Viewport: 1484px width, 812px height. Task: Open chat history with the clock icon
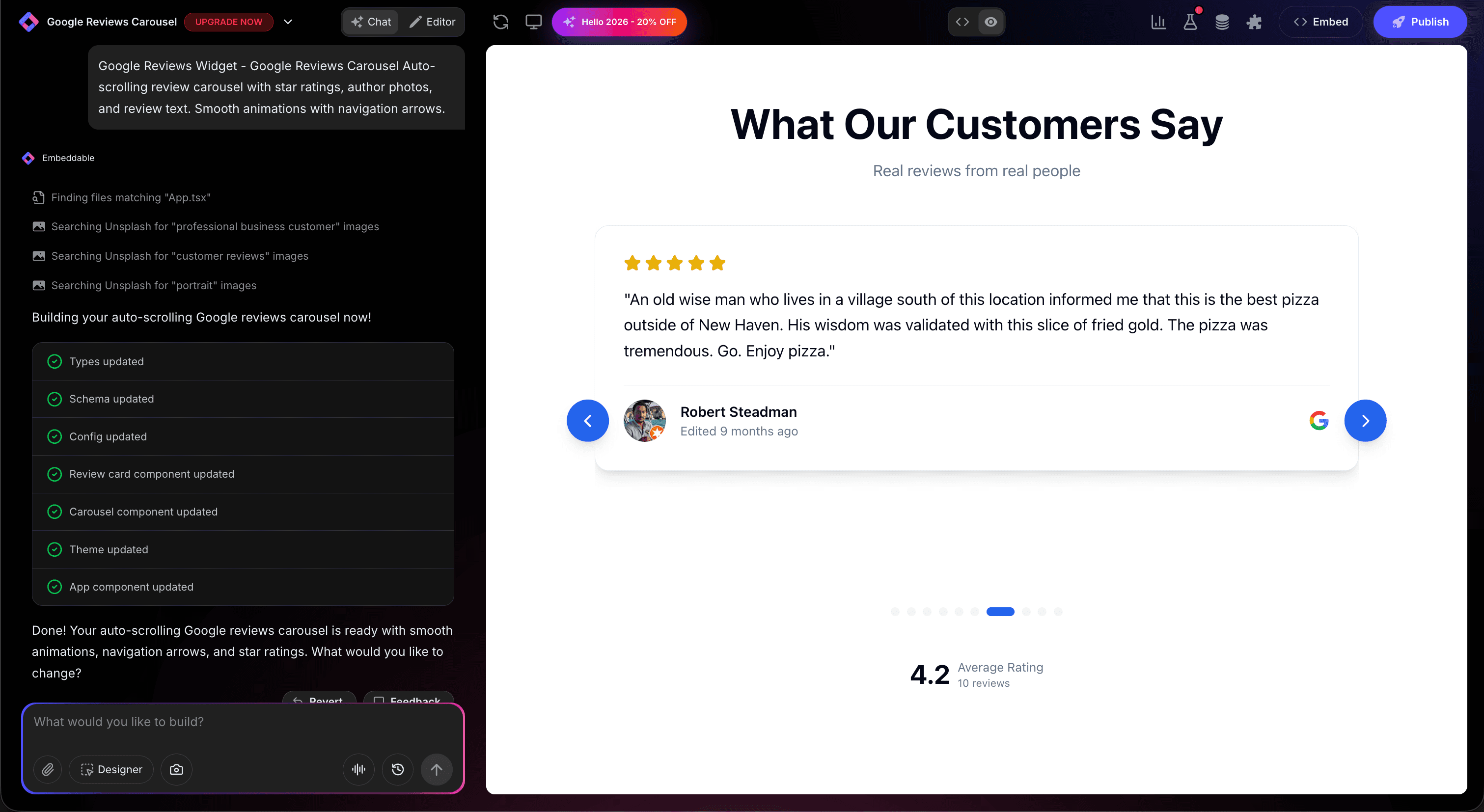coord(397,769)
